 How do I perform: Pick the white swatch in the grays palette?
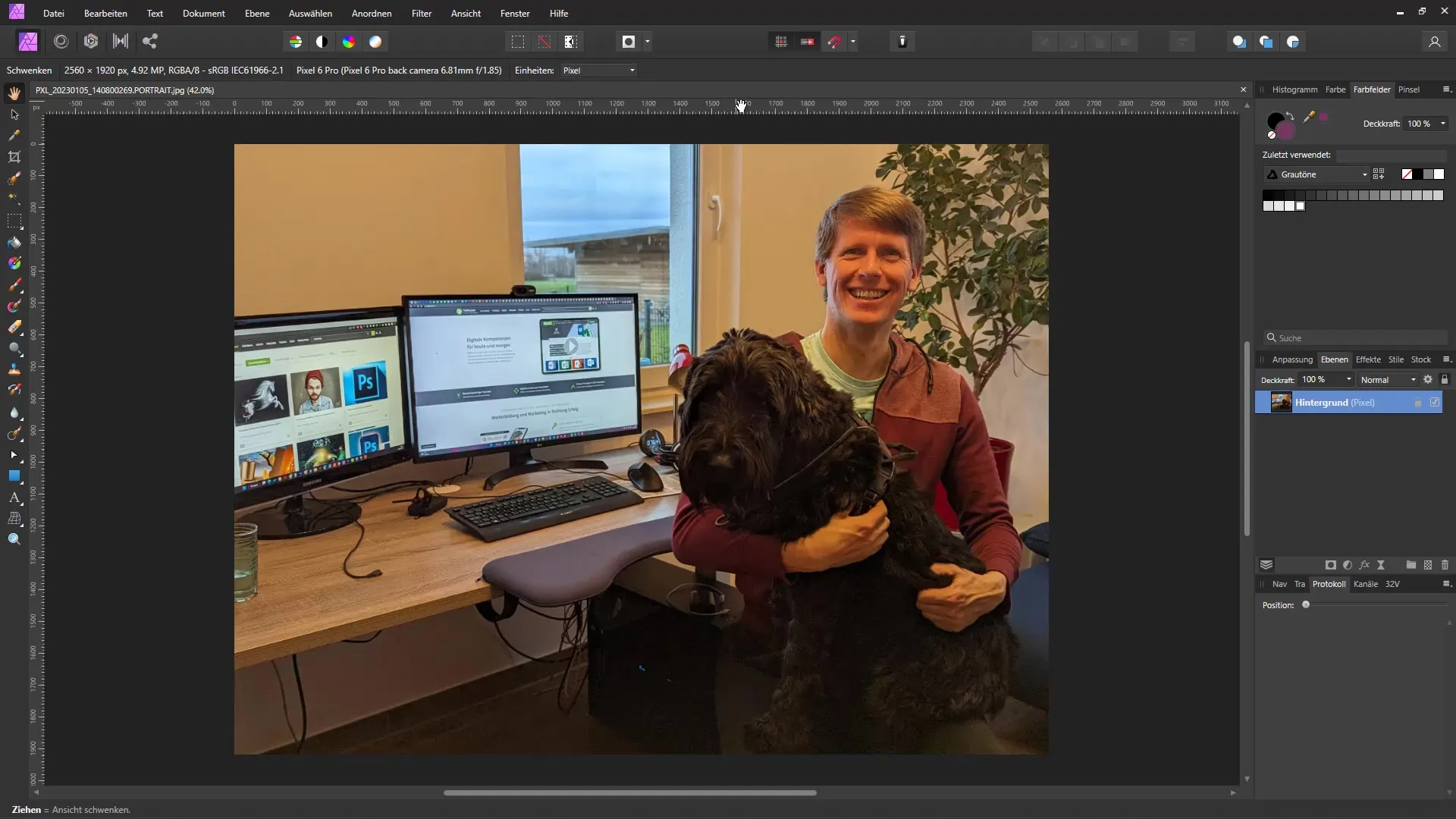click(1301, 206)
